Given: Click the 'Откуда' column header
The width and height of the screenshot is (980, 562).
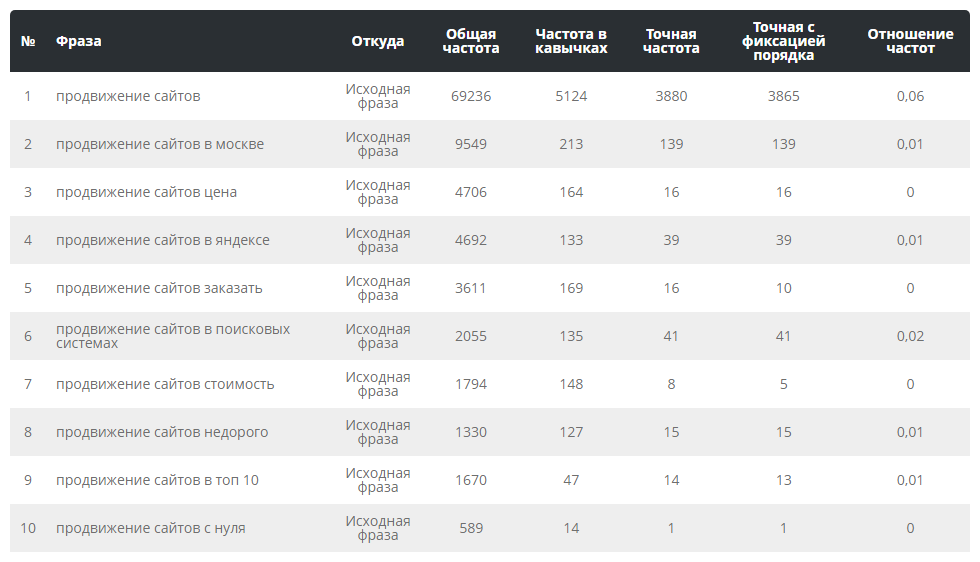Looking at the screenshot, I should [378, 41].
